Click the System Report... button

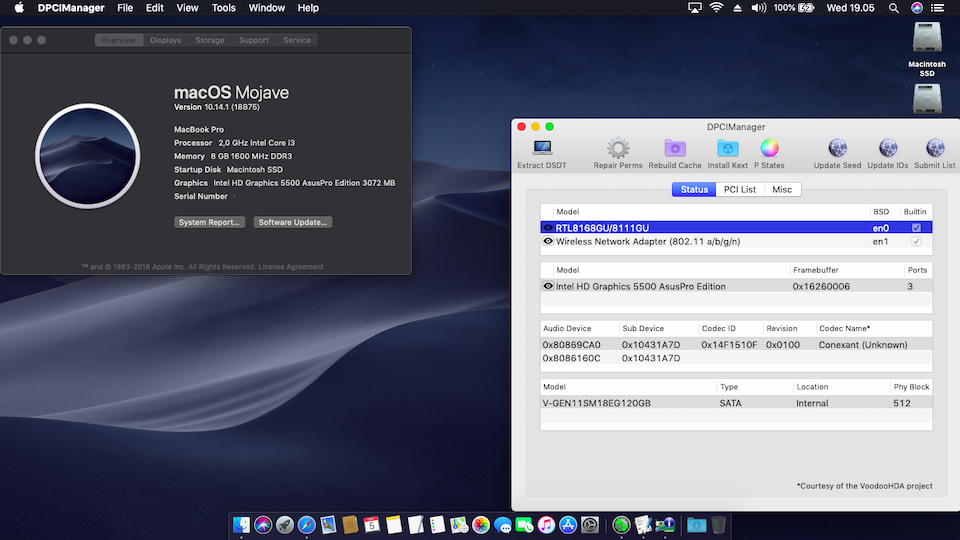(x=209, y=222)
